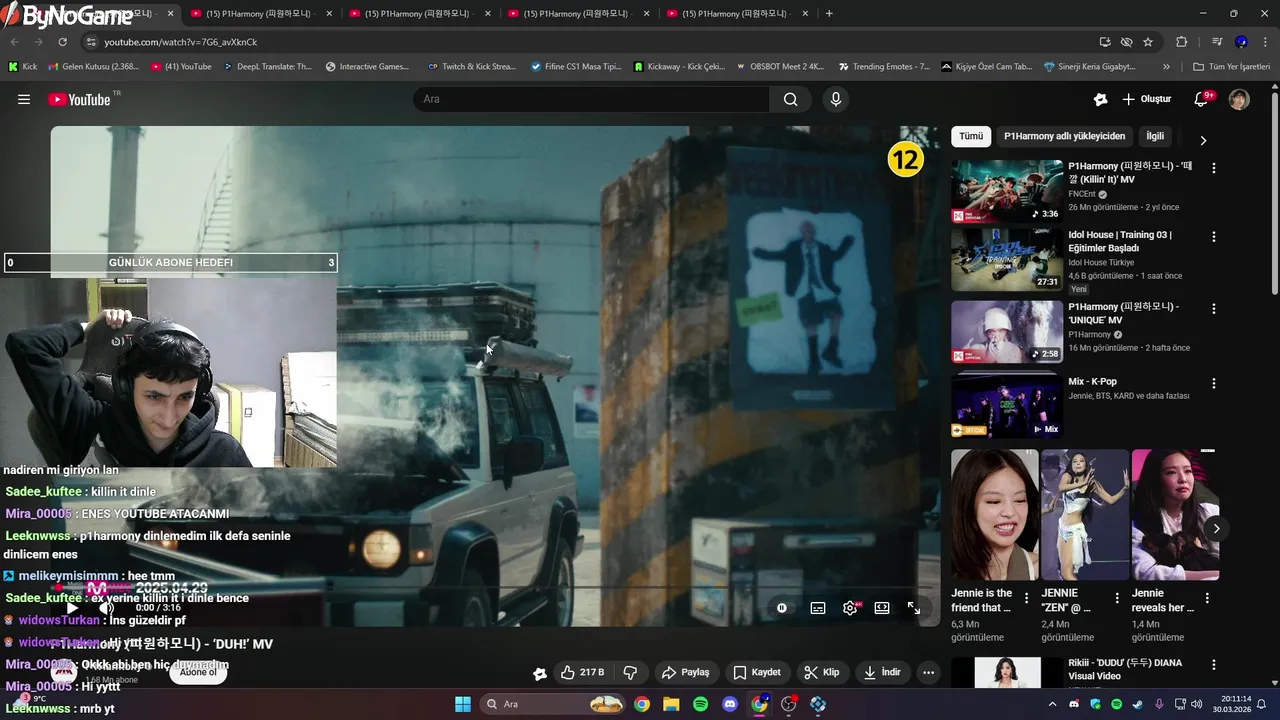
Task: Open more actions ellipsis beside İndir
Action: [928, 672]
